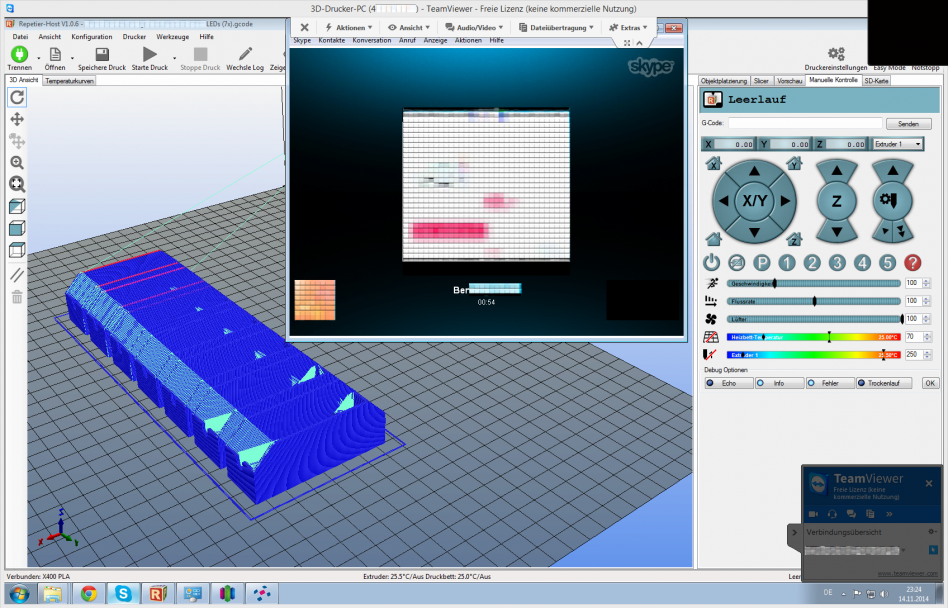The height and width of the screenshot is (608, 948).
Task: Open the TeamViewer Audio/Video dropdown
Action: tap(474, 27)
